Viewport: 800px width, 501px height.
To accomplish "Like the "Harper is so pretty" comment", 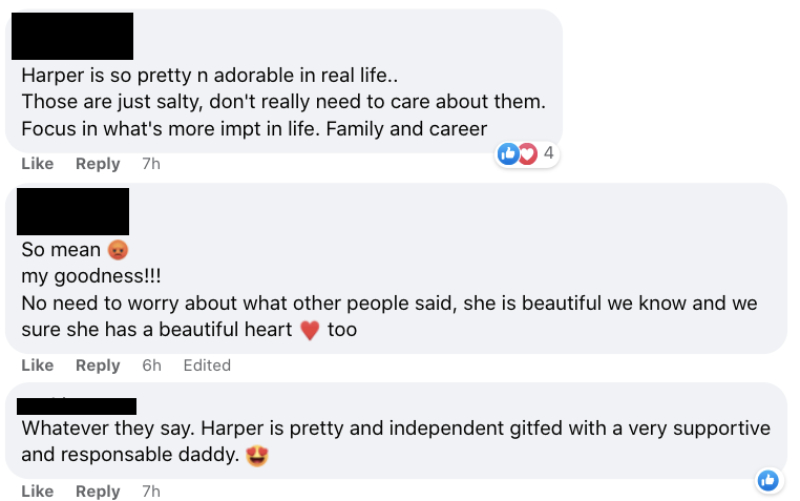I will pos(37,164).
